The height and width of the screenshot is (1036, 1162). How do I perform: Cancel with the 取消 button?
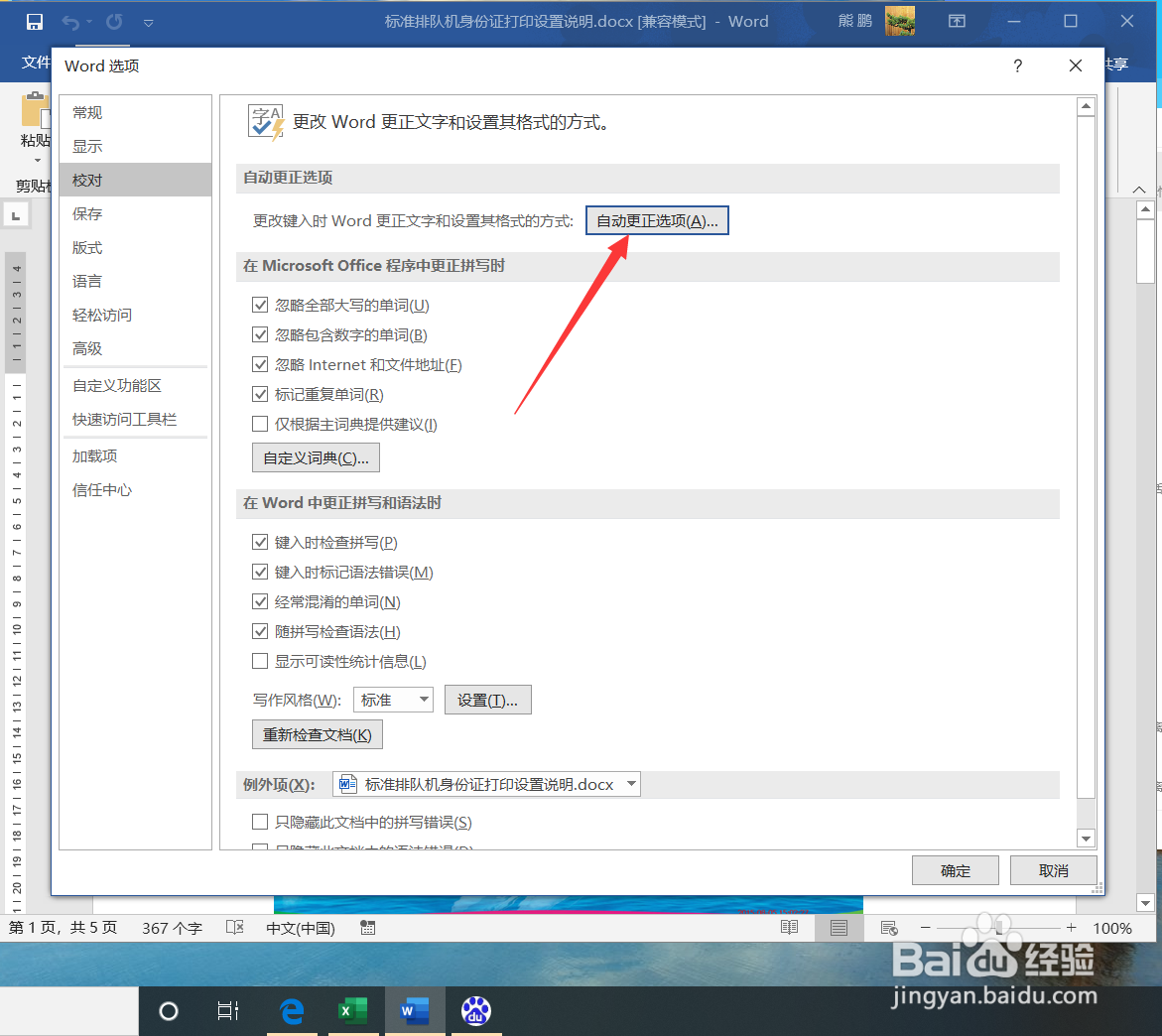[1053, 870]
